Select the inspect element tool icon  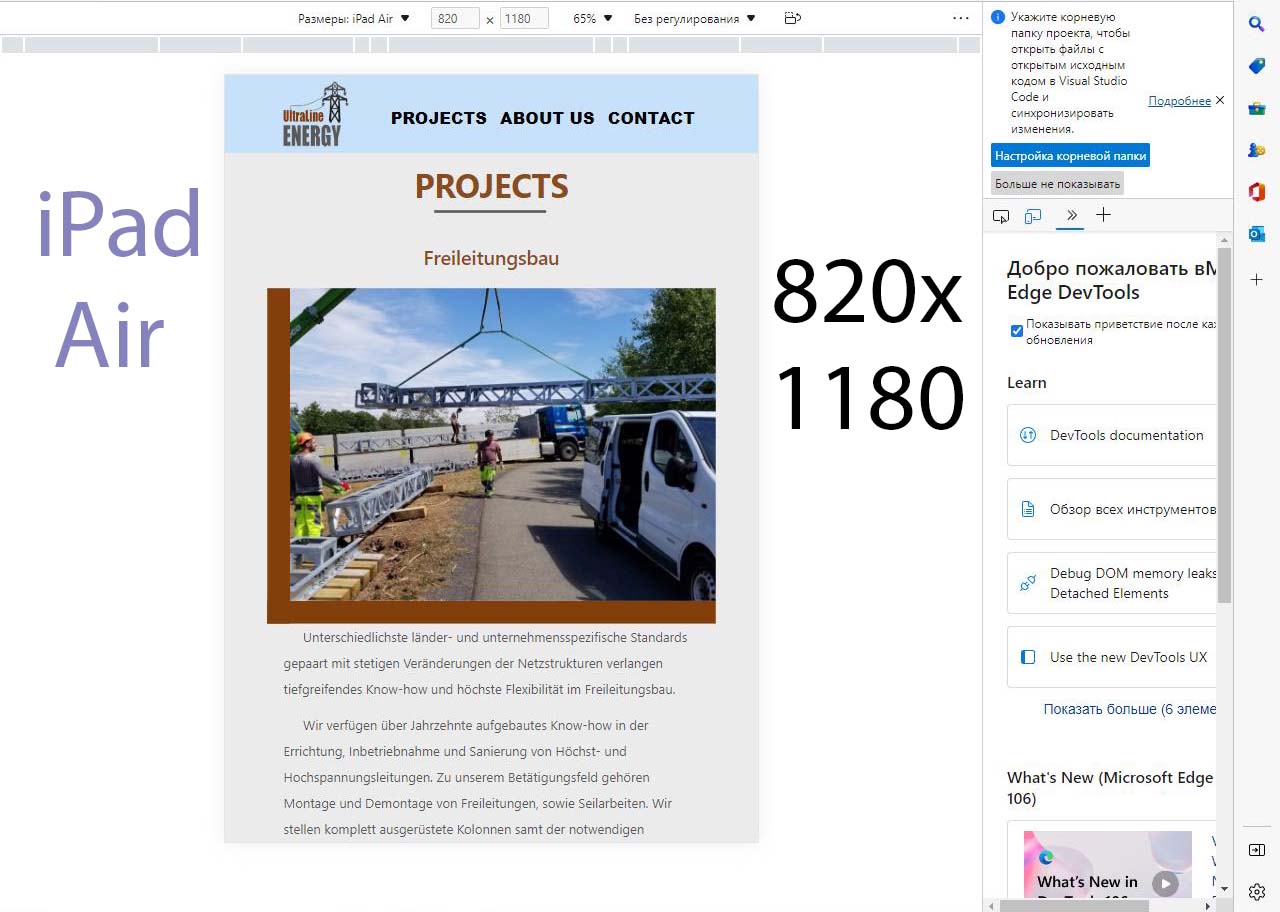pyautogui.click(x=1001, y=216)
